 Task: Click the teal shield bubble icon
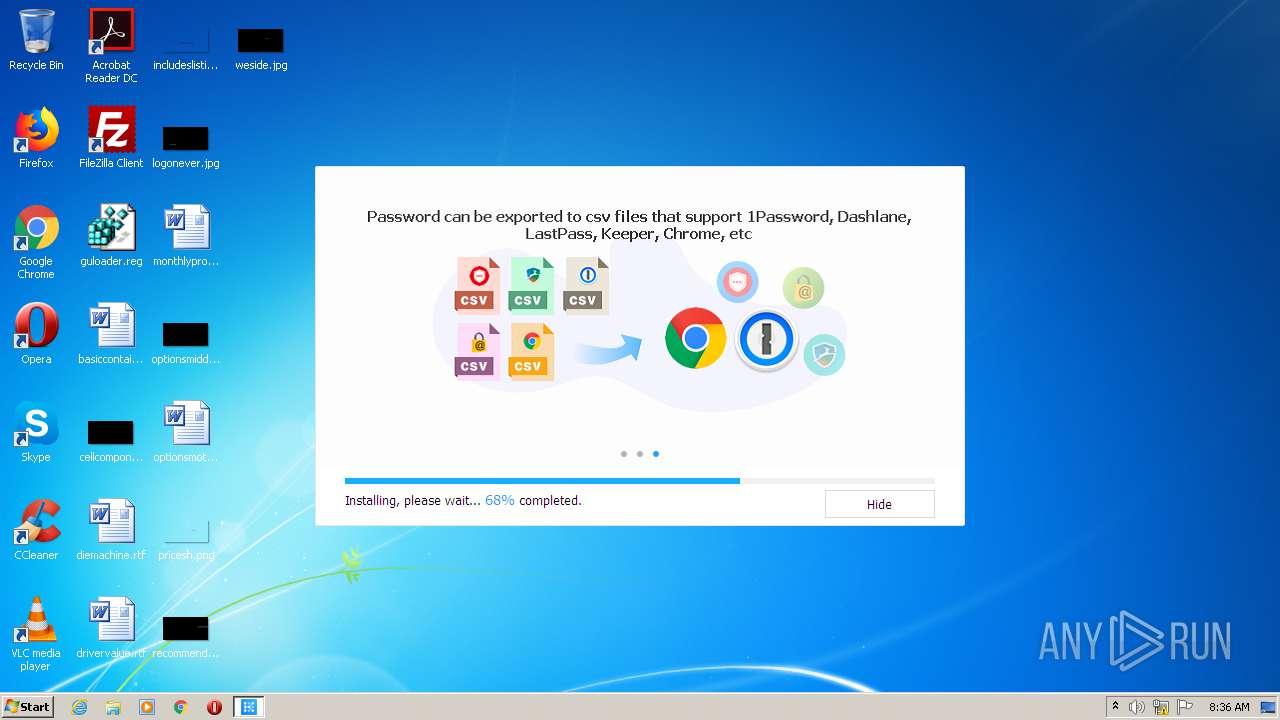click(824, 355)
